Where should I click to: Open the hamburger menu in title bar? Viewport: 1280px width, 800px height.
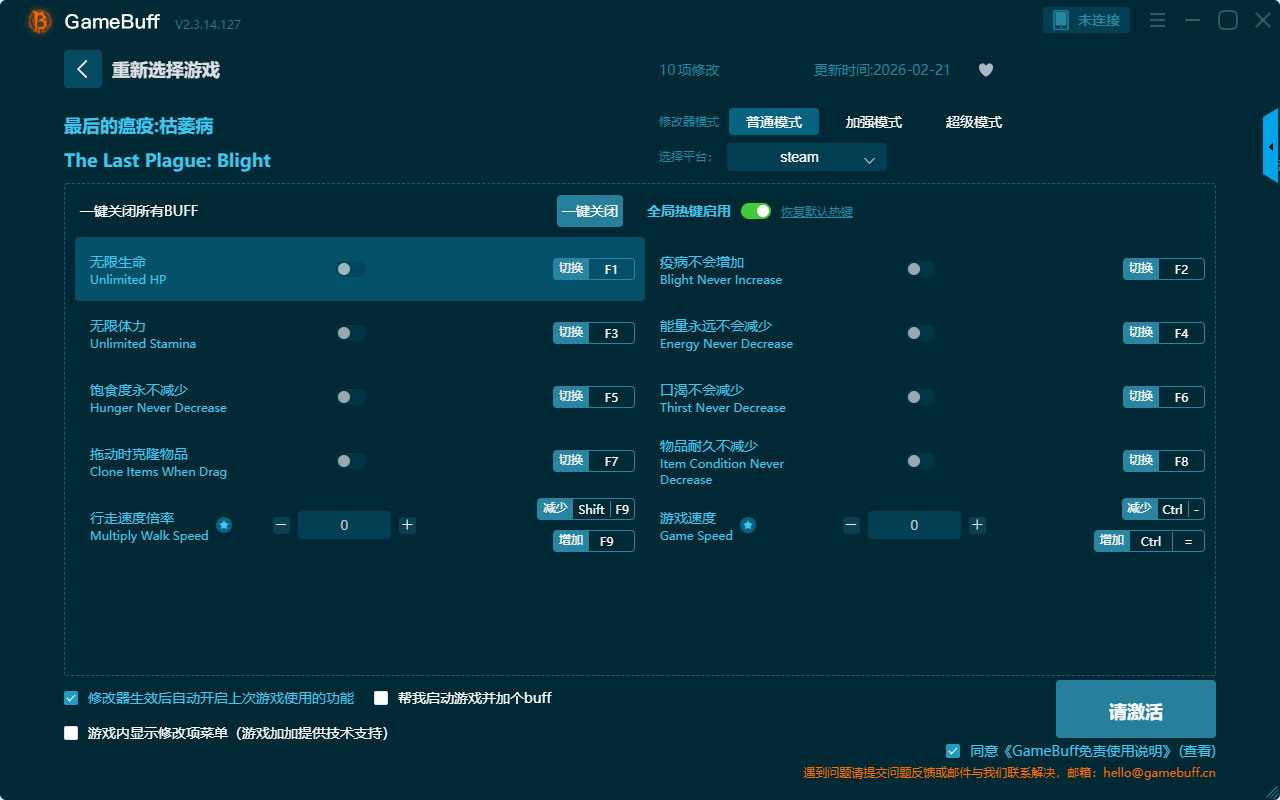(1157, 20)
